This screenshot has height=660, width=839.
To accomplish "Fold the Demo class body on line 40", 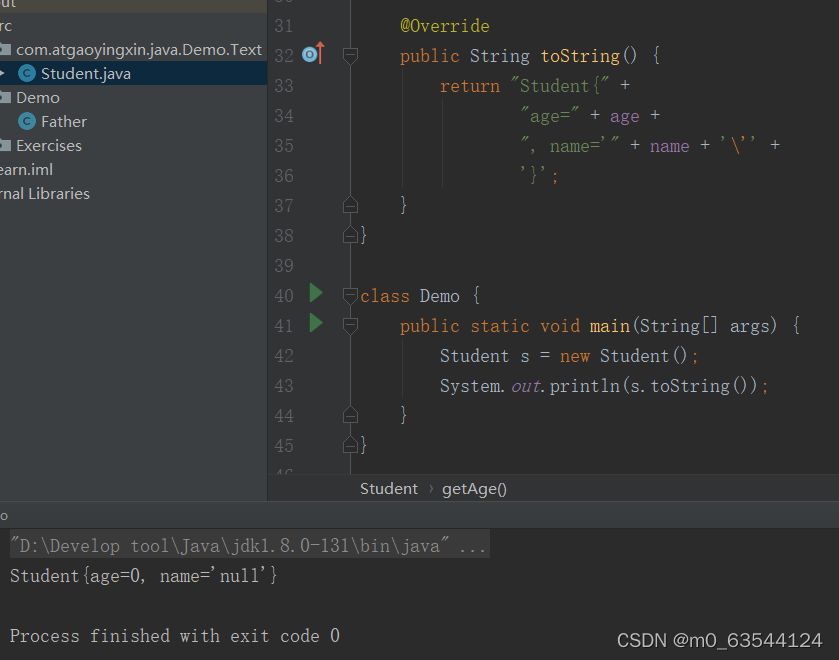I will pos(350,295).
